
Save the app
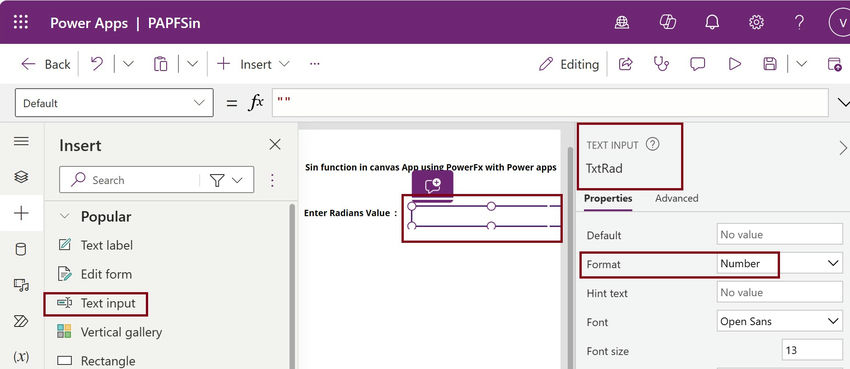coord(770,64)
